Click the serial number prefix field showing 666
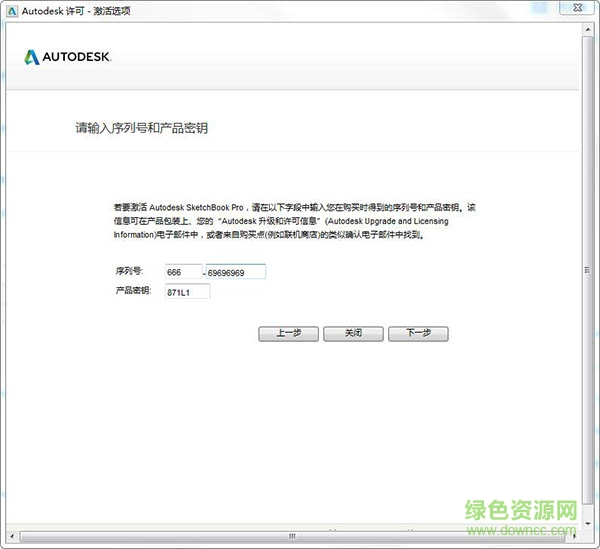Image resolution: width=600 pixels, height=549 pixels. coord(181,272)
